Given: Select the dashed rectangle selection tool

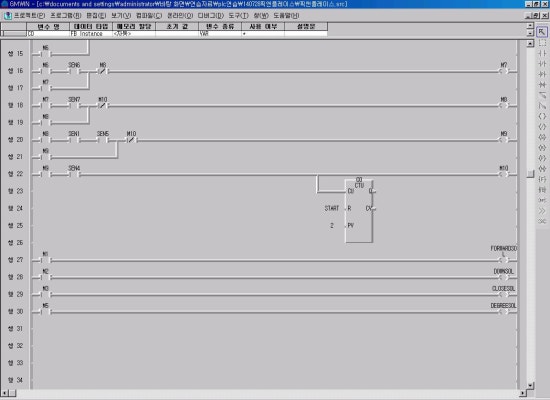Looking at the screenshot, I should point(542,42).
